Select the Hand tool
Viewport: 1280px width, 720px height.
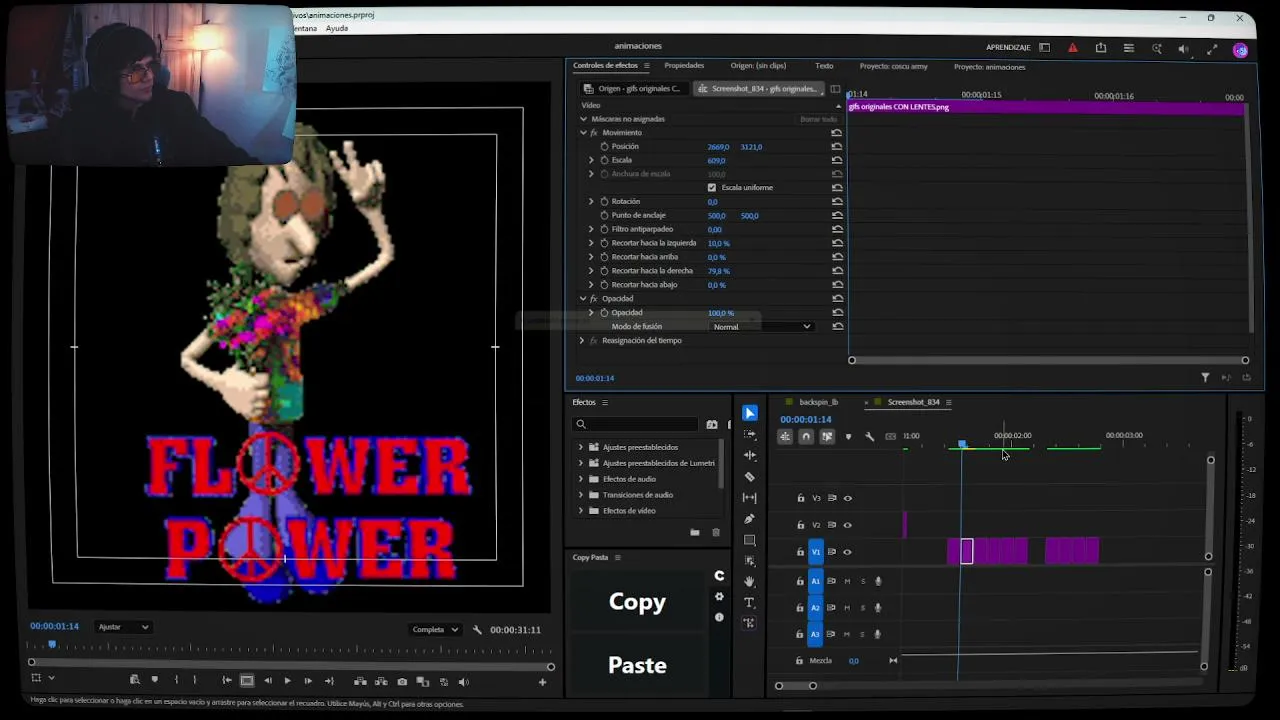tap(750, 581)
